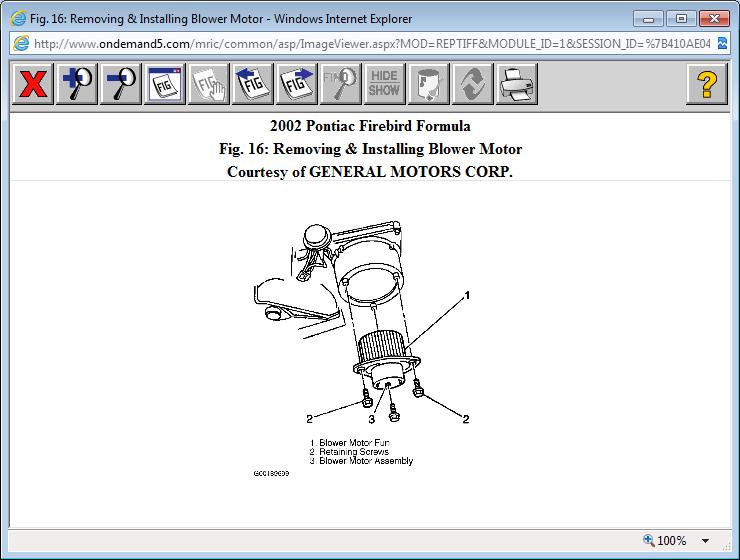Click legend line '2. Retaining Screws'
The width and height of the screenshot is (740, 560).
pyautogui.click(x=349, y=451)
